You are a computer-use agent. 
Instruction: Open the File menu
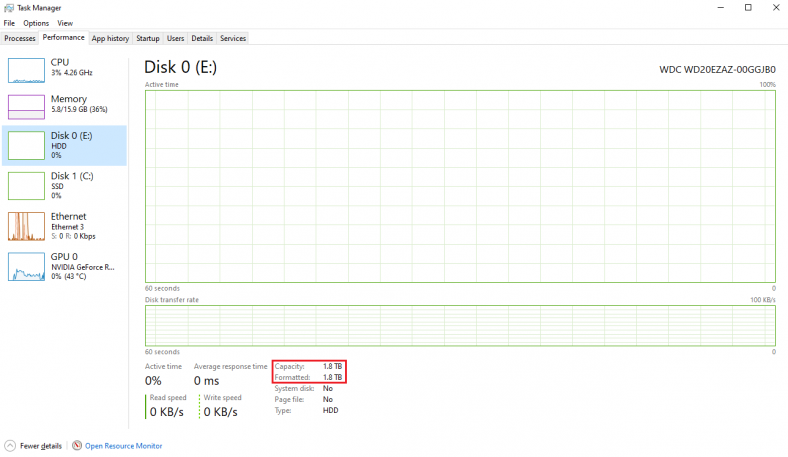9,23
